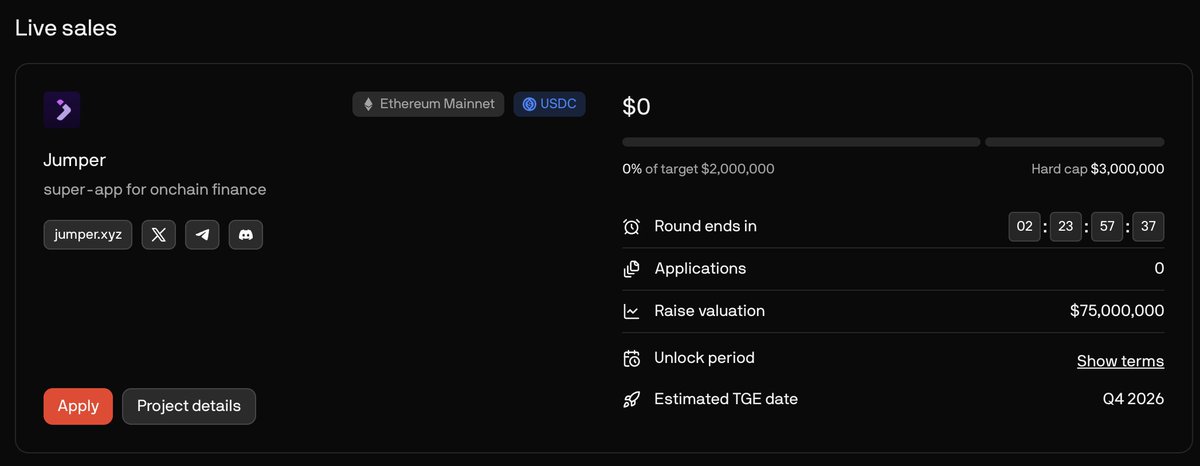Image resolution: width=1200 pixels, height=466 pixels.
Task: Click the rocket icon for Estimated TGE date
Action: (x=631, y=399)
